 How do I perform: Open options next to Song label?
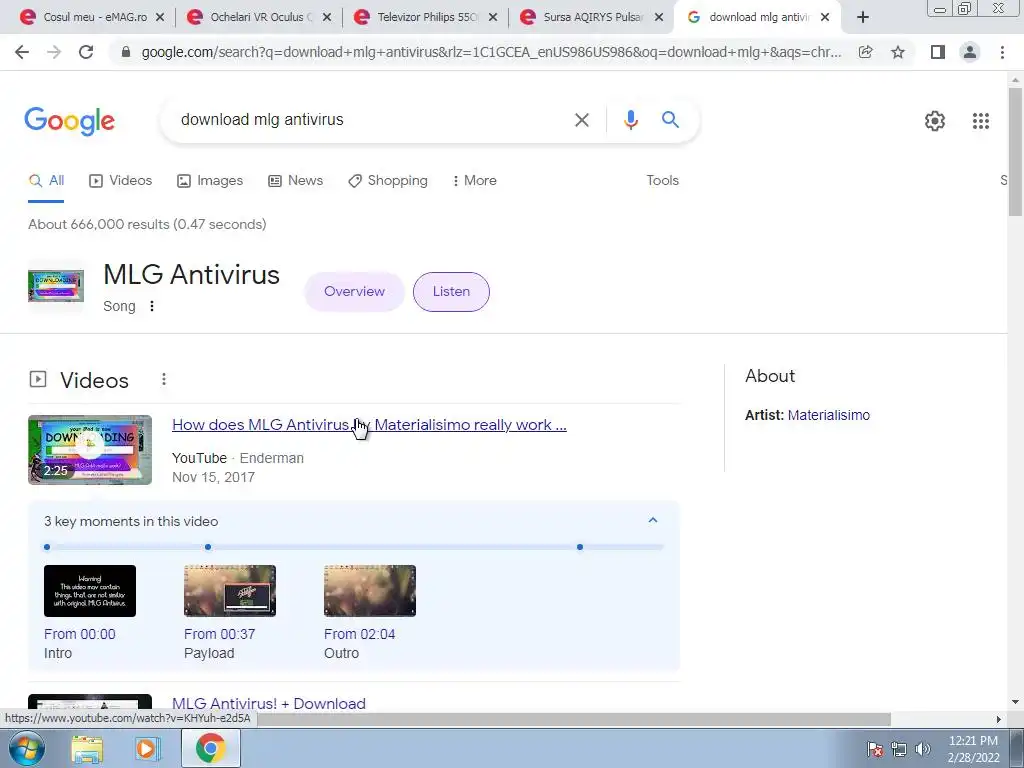152,306
